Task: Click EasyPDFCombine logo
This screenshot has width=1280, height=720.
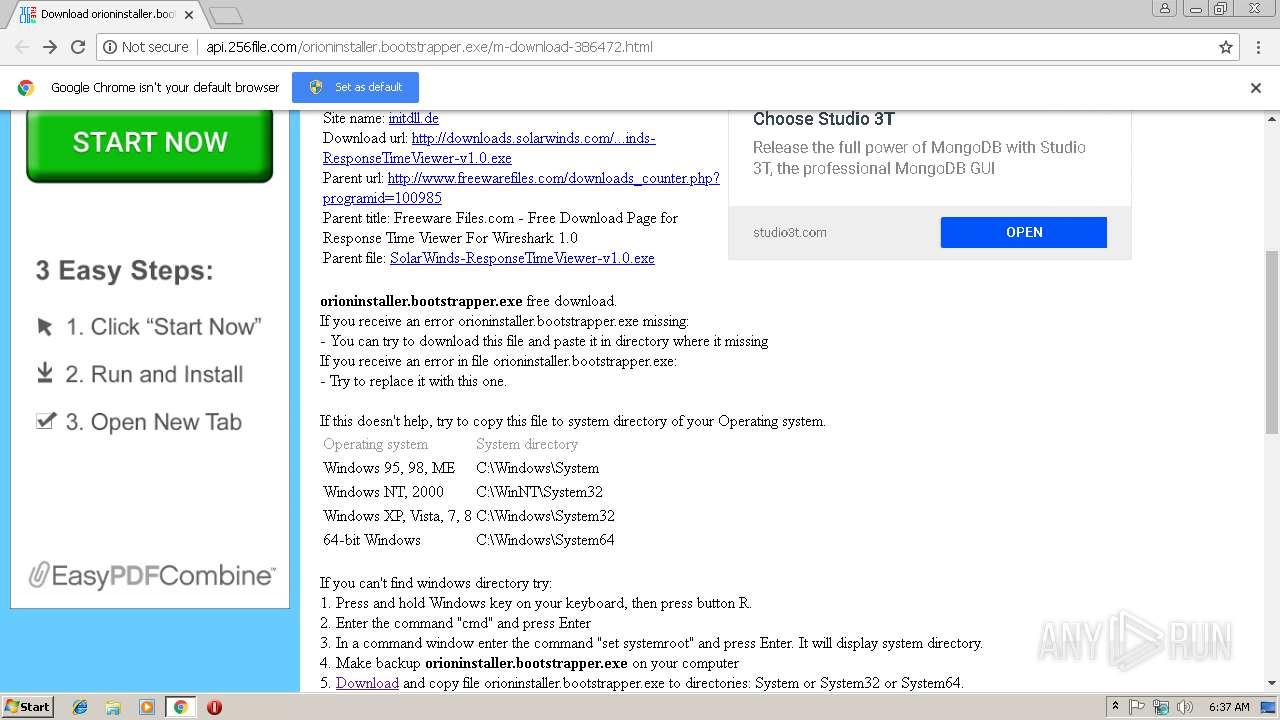Action: pos(151,575)
